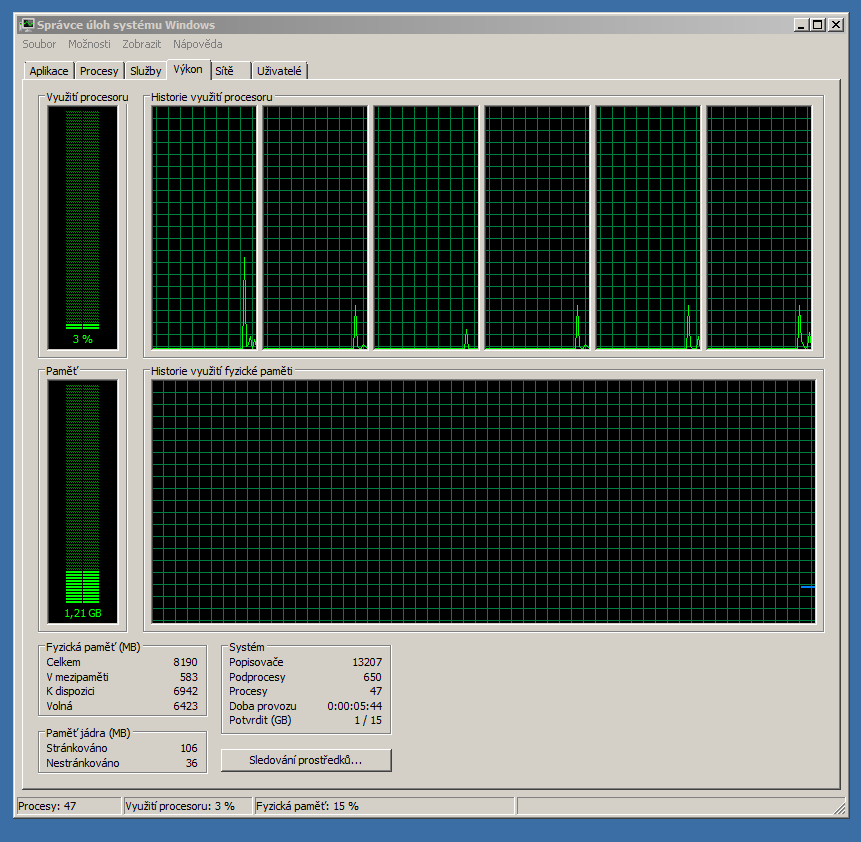The image size is (861, 842).
Task: Select the Výkon tab
Action: tap(188, 69)
